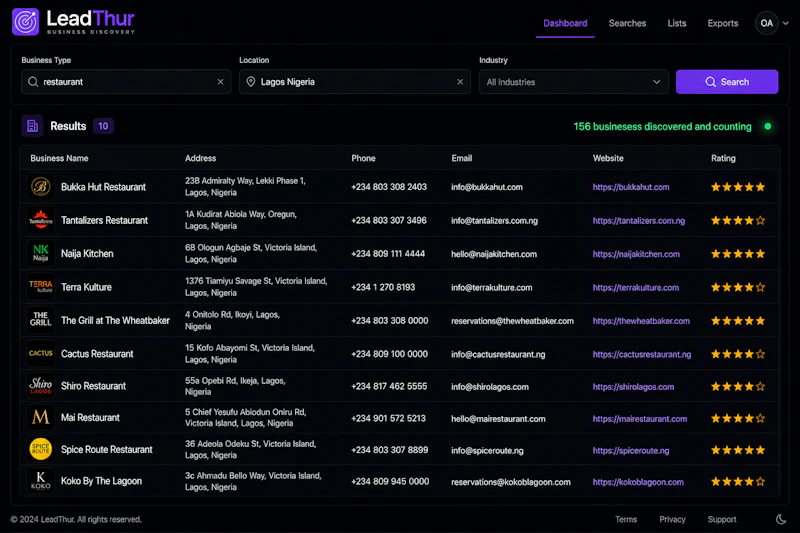
Task: Open the terrakulture.com website link
Action: tap(636, 288)
